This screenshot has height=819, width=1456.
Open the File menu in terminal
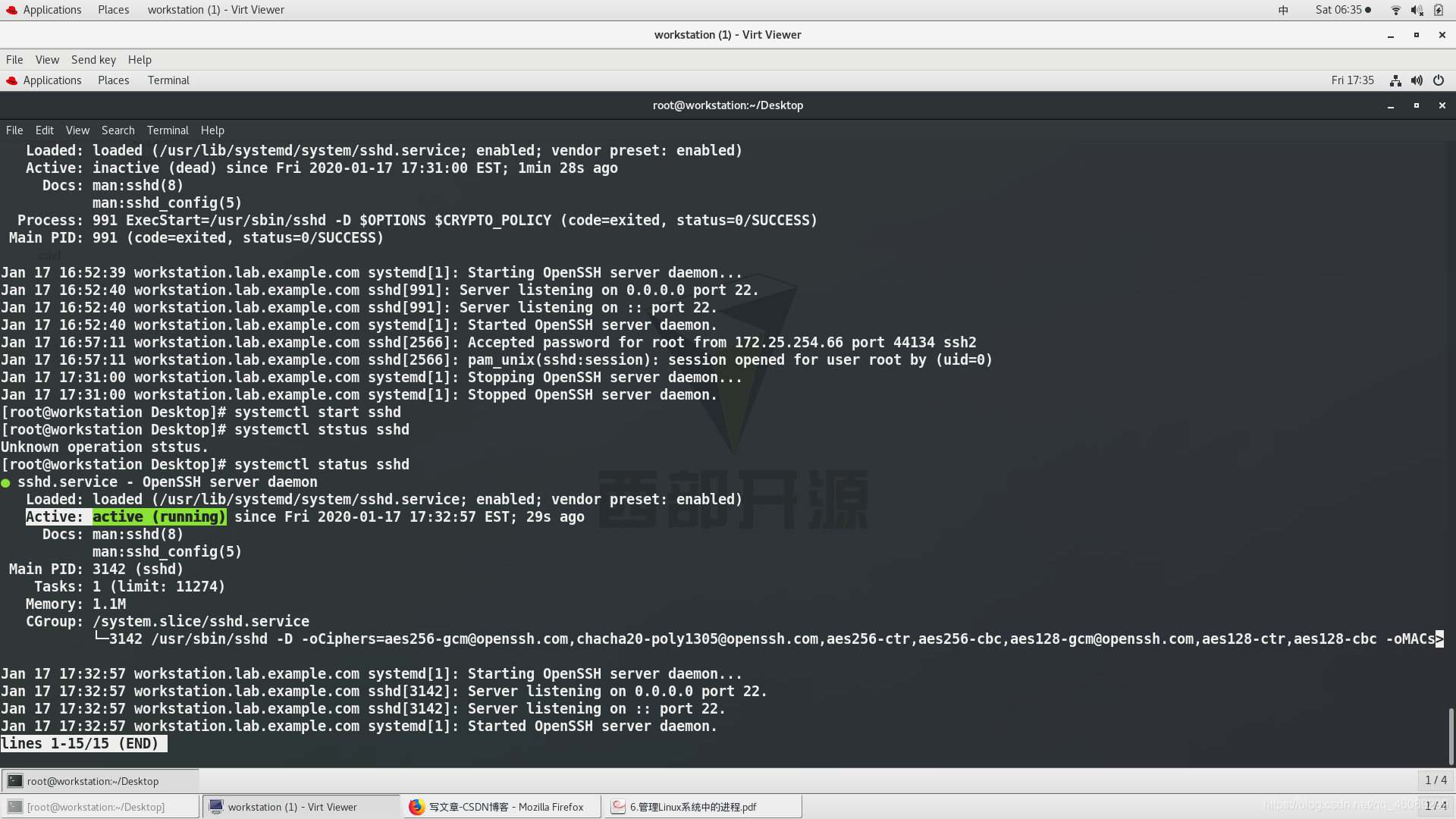pos(14,129)
